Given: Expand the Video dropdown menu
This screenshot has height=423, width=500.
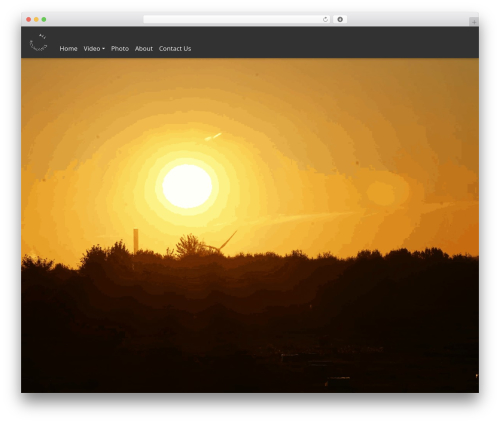Looking at the screenshot, I should 94,49.
